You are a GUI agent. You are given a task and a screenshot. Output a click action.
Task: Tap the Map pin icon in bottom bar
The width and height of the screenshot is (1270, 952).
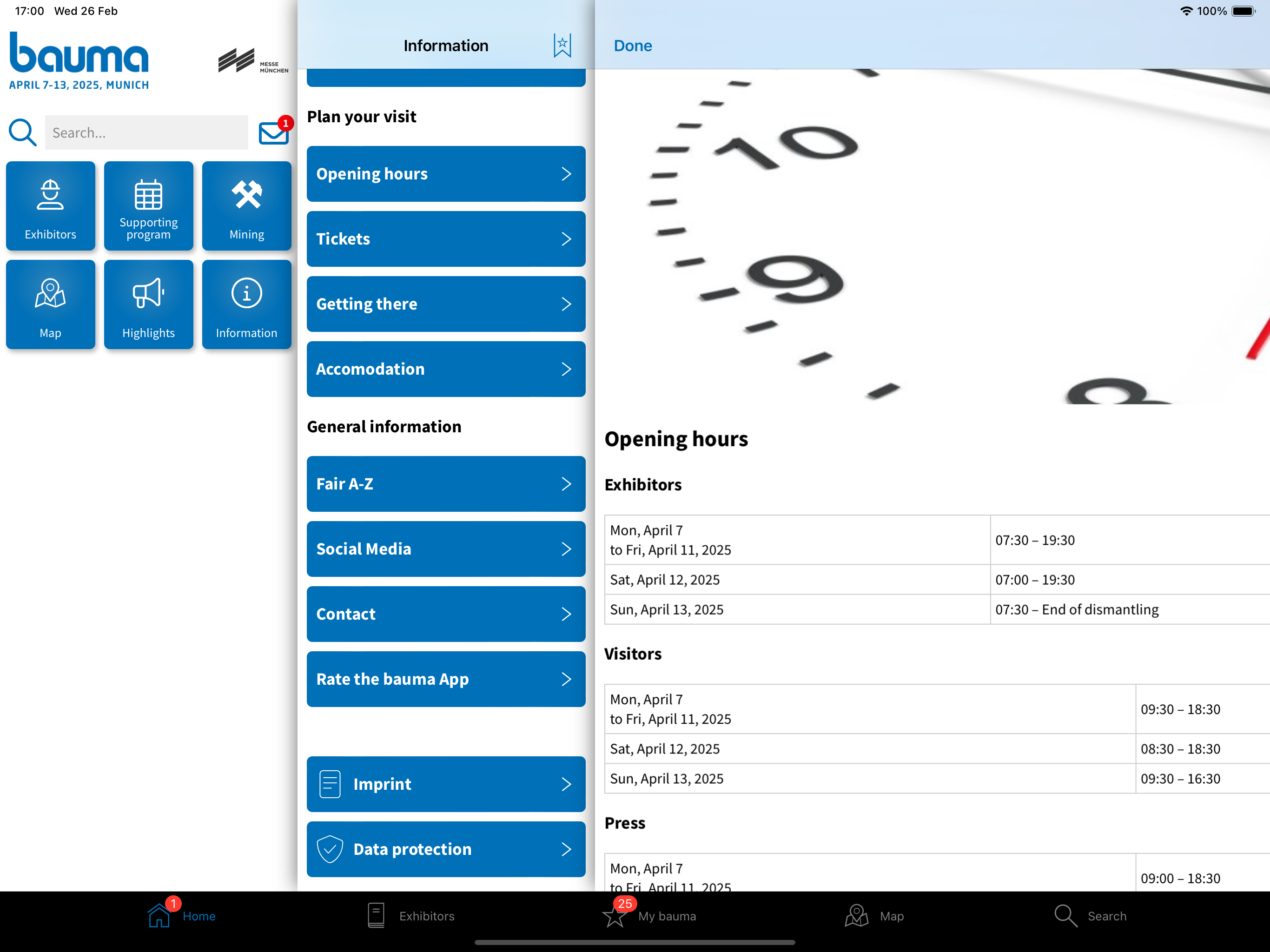tap(857, 916)
